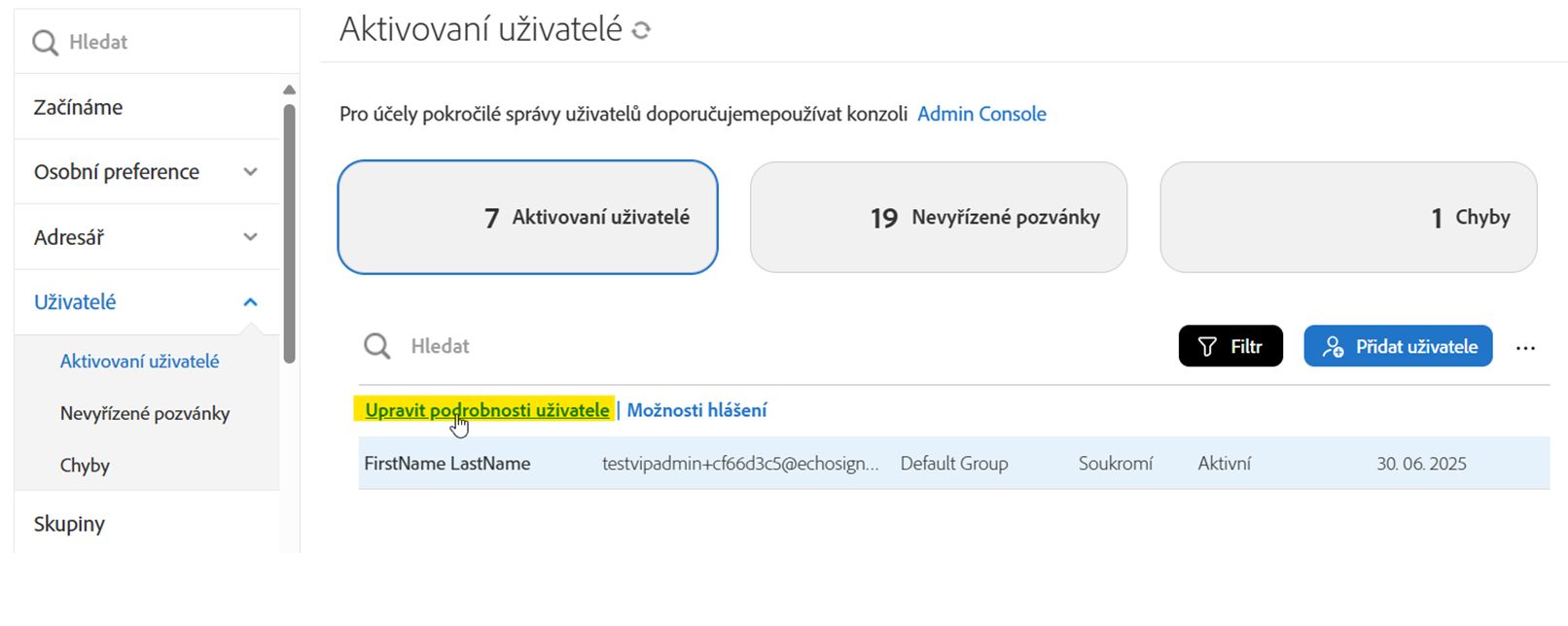Select the FirstName LastName user row

[447, 464]
